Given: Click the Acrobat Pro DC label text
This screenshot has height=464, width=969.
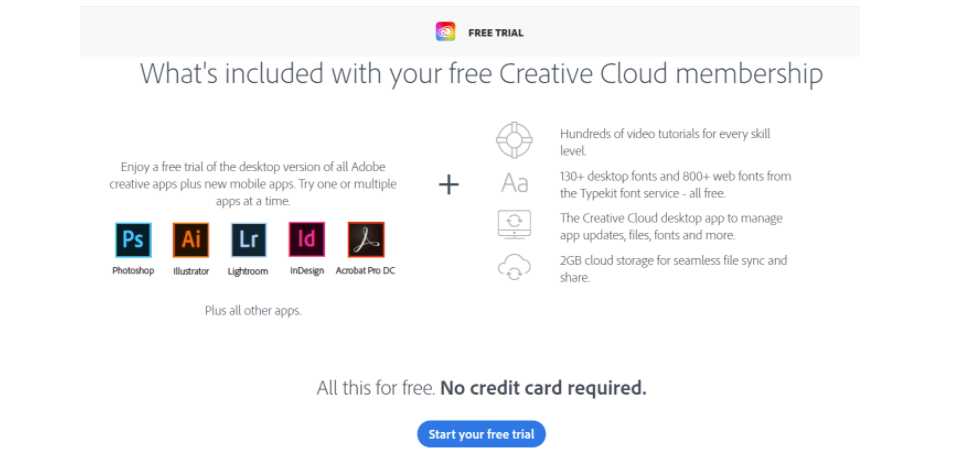Looking at the screenshot, I should (365, 271).
